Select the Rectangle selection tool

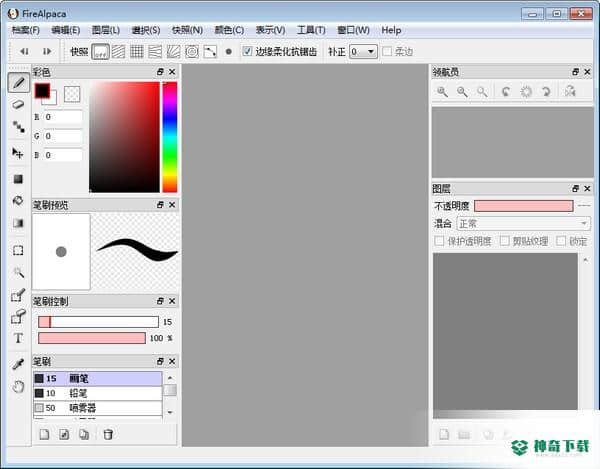(x=18, y=251)
